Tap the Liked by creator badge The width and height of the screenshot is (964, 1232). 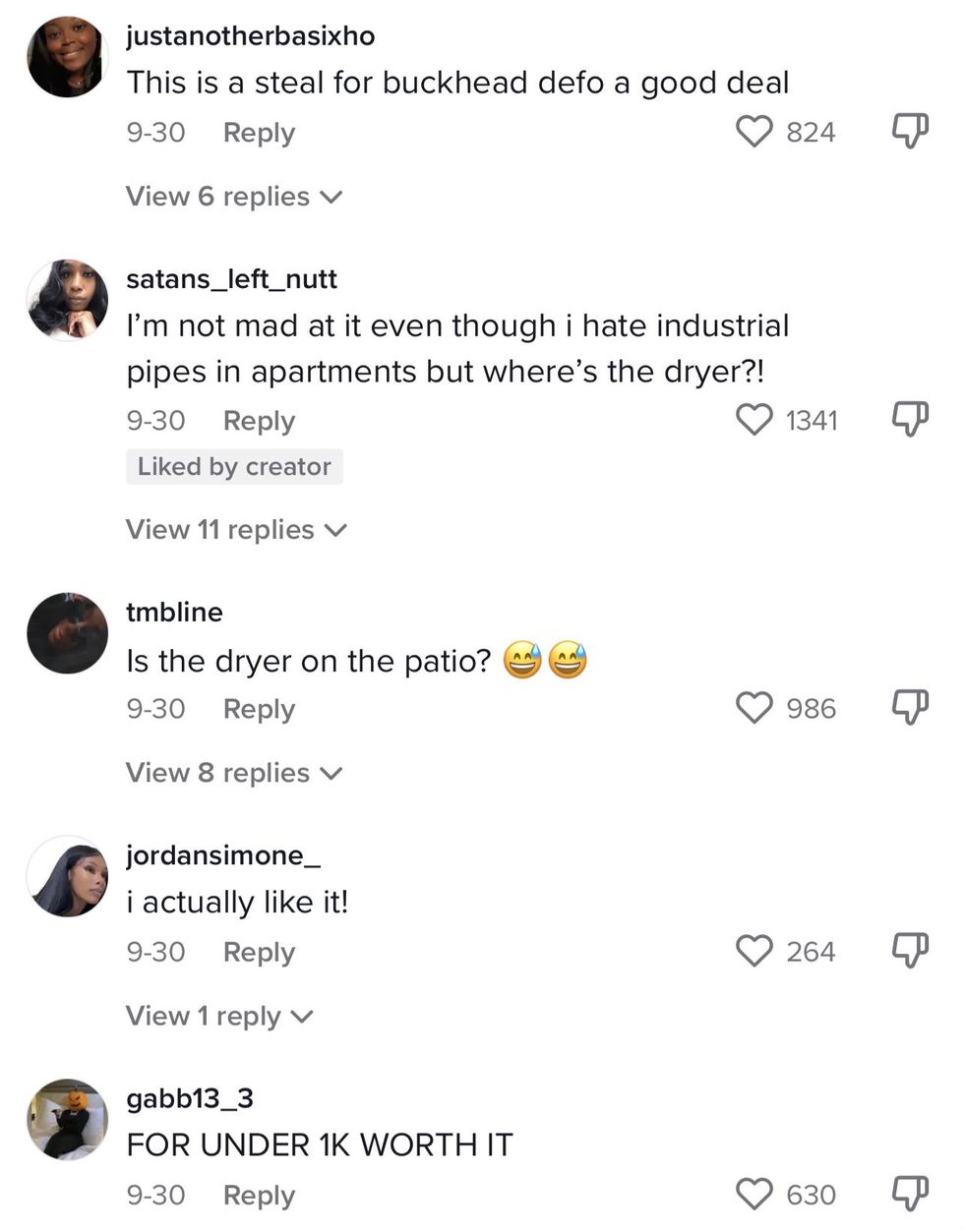pos(234,466)
